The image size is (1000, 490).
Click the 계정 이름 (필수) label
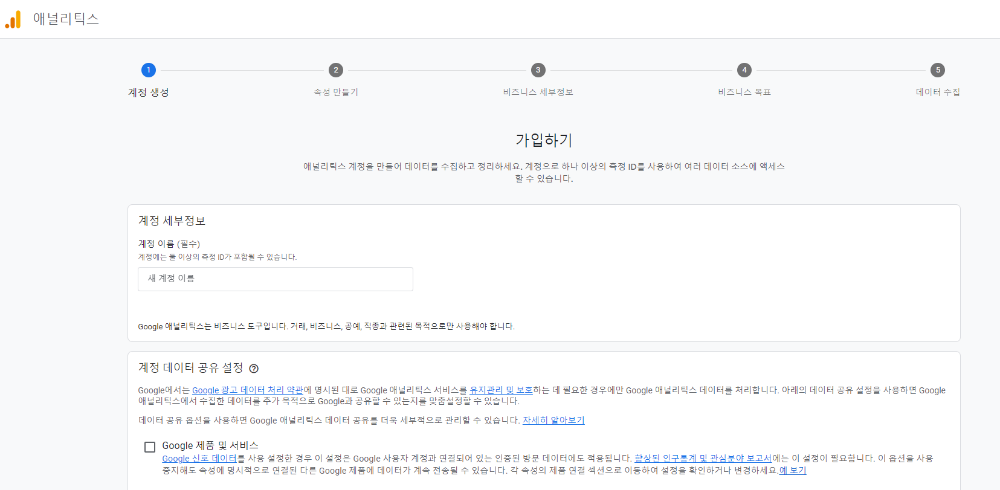pos(170,244)
